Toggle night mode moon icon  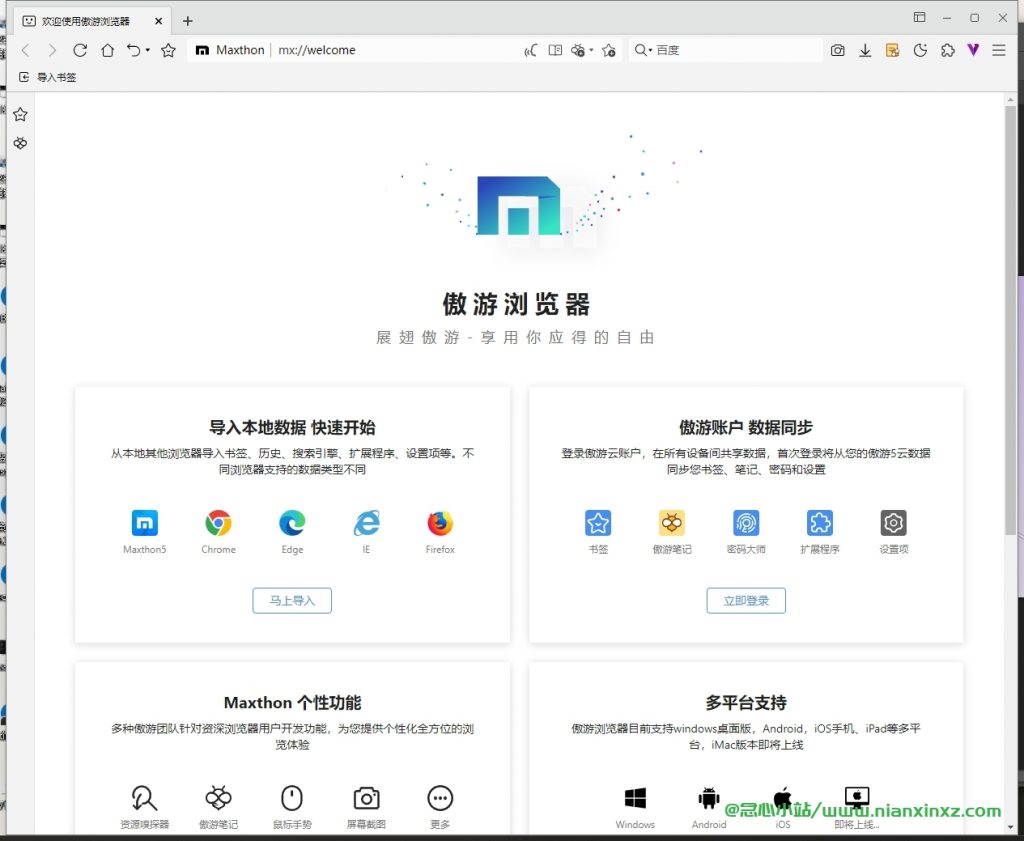[x=920, y=50]
